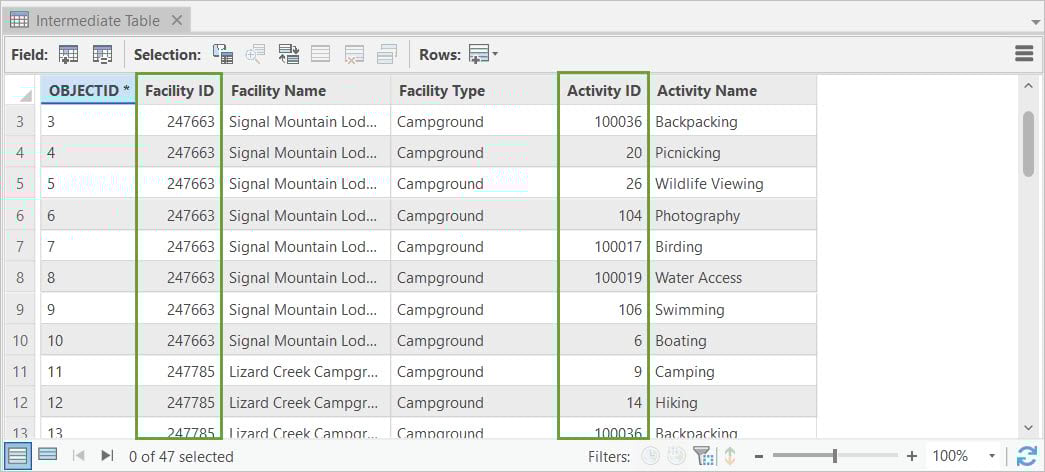Click the Insert Row icon next to Rows
This screenshot has width=1045, height=472.
tap(479, 54)
